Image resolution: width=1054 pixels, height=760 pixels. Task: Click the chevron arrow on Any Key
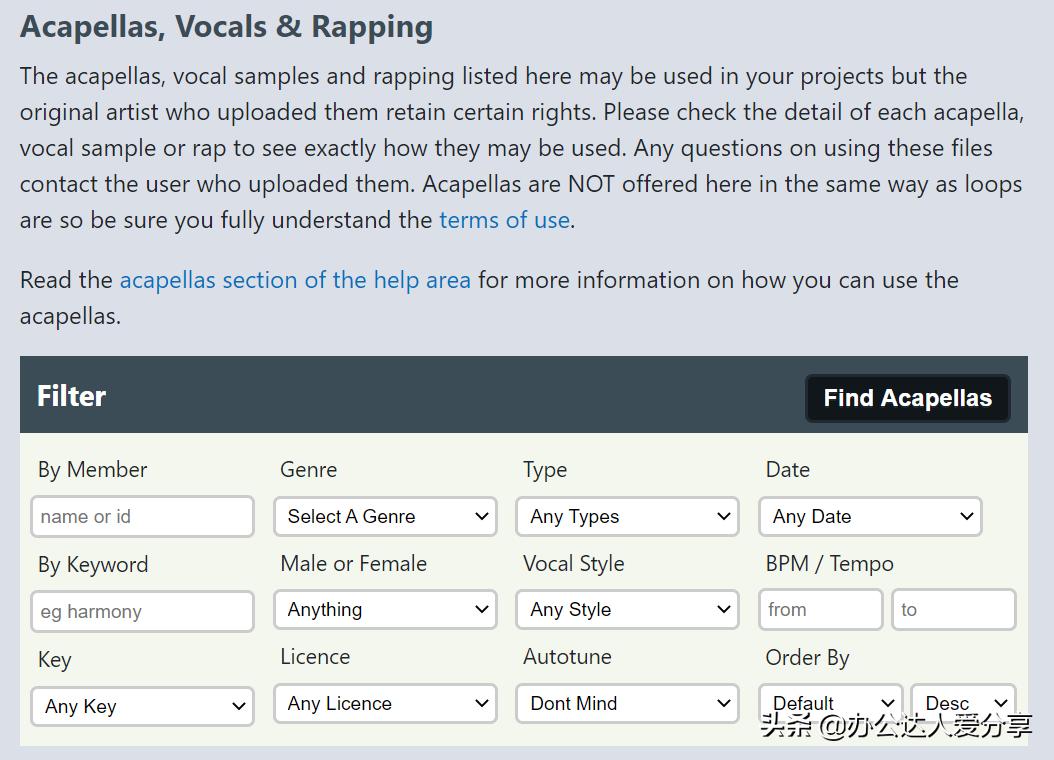[x=238, y=706]
